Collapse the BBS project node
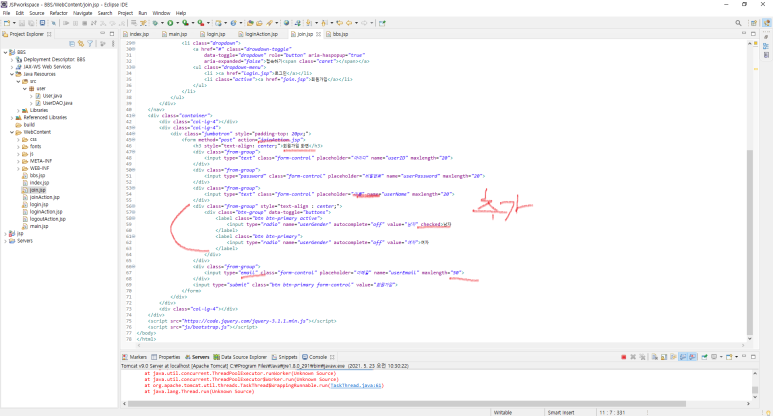Image resolution: width=773 pixels, height=416 pixels. (x=5, y=52)
